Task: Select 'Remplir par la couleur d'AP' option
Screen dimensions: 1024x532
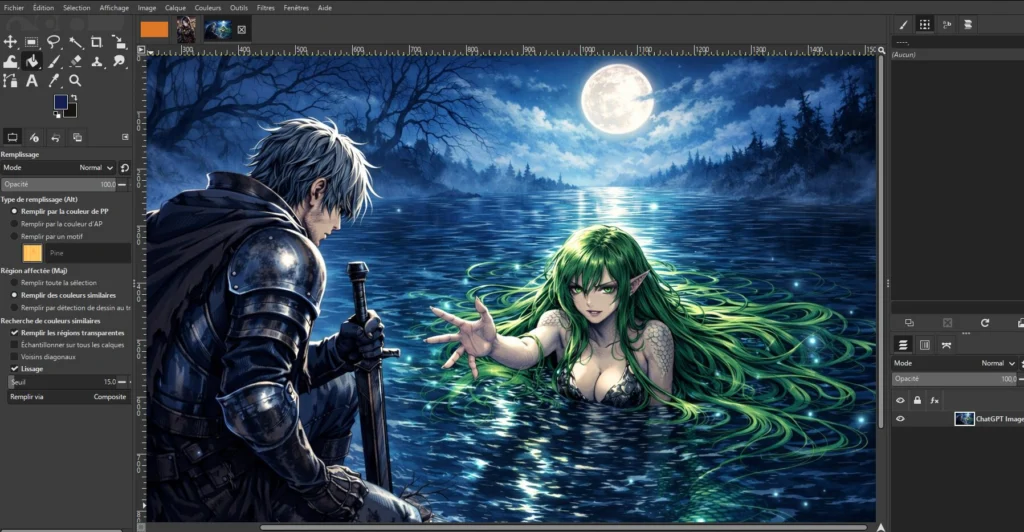Action: point(15,224)
